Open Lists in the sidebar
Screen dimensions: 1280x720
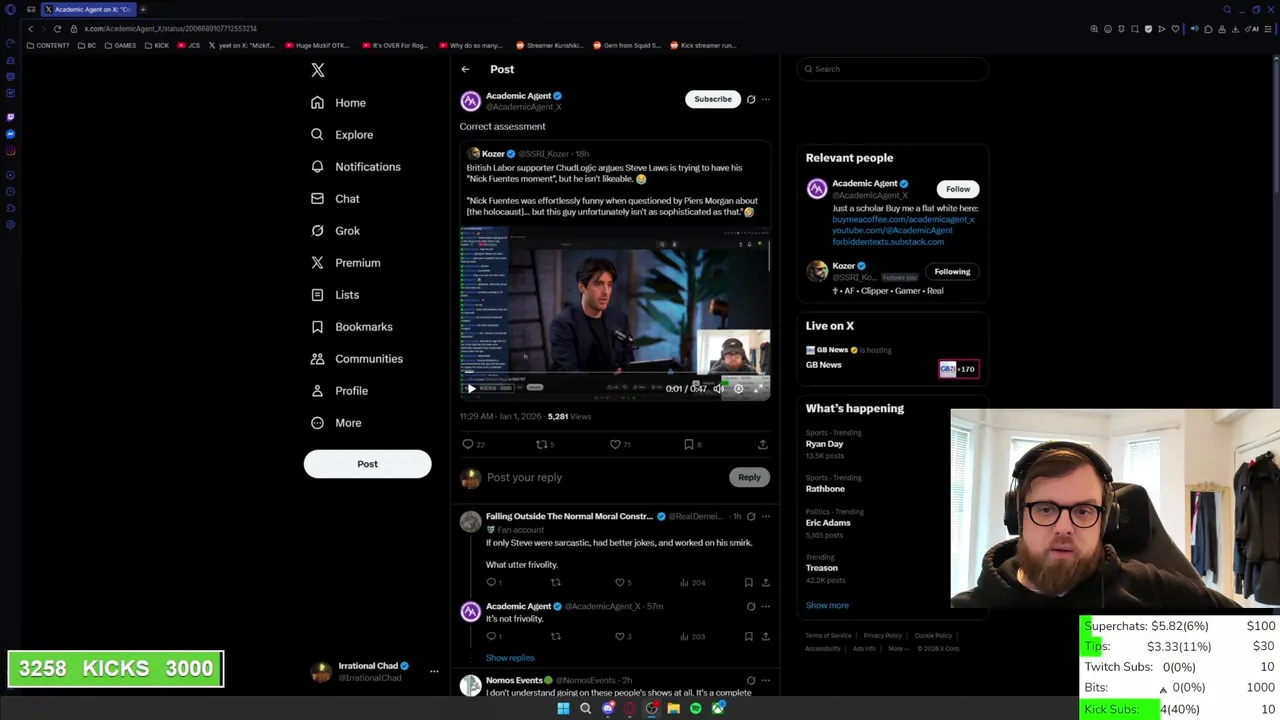(x=335, y=295)
